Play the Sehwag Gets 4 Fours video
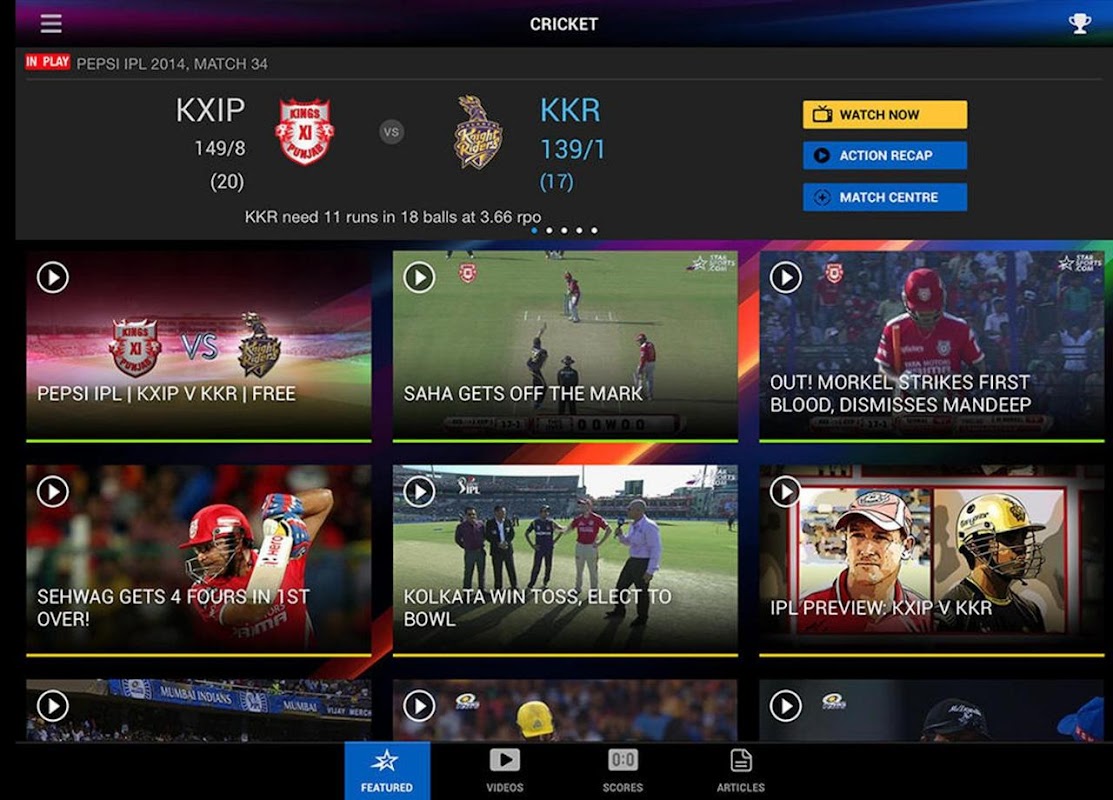The height and width of the screenshot is (800, 1113). [53, 491]
